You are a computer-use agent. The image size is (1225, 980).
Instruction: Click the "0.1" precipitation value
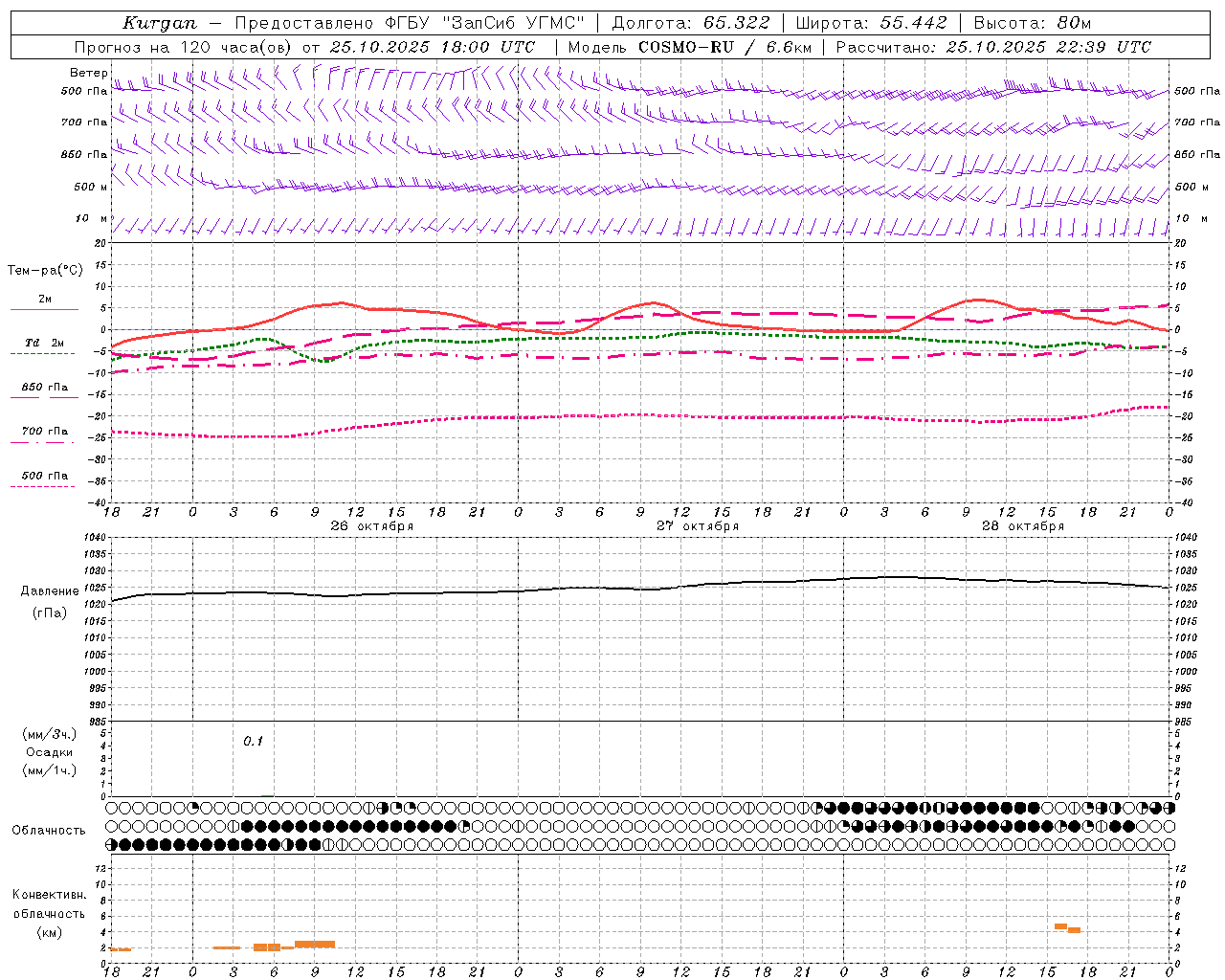coord(253,741)
